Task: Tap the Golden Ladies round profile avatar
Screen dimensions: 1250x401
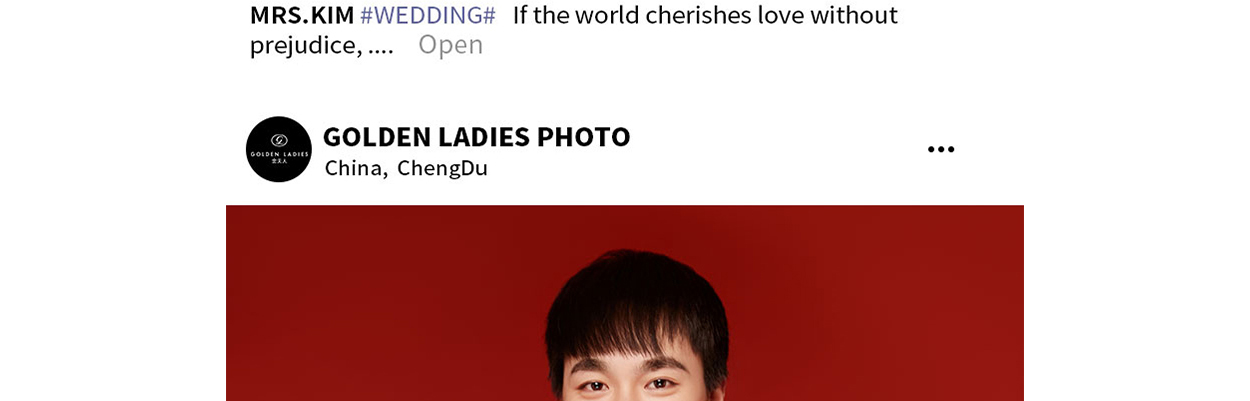Action: pyautogui.click(x=279, y=149)
